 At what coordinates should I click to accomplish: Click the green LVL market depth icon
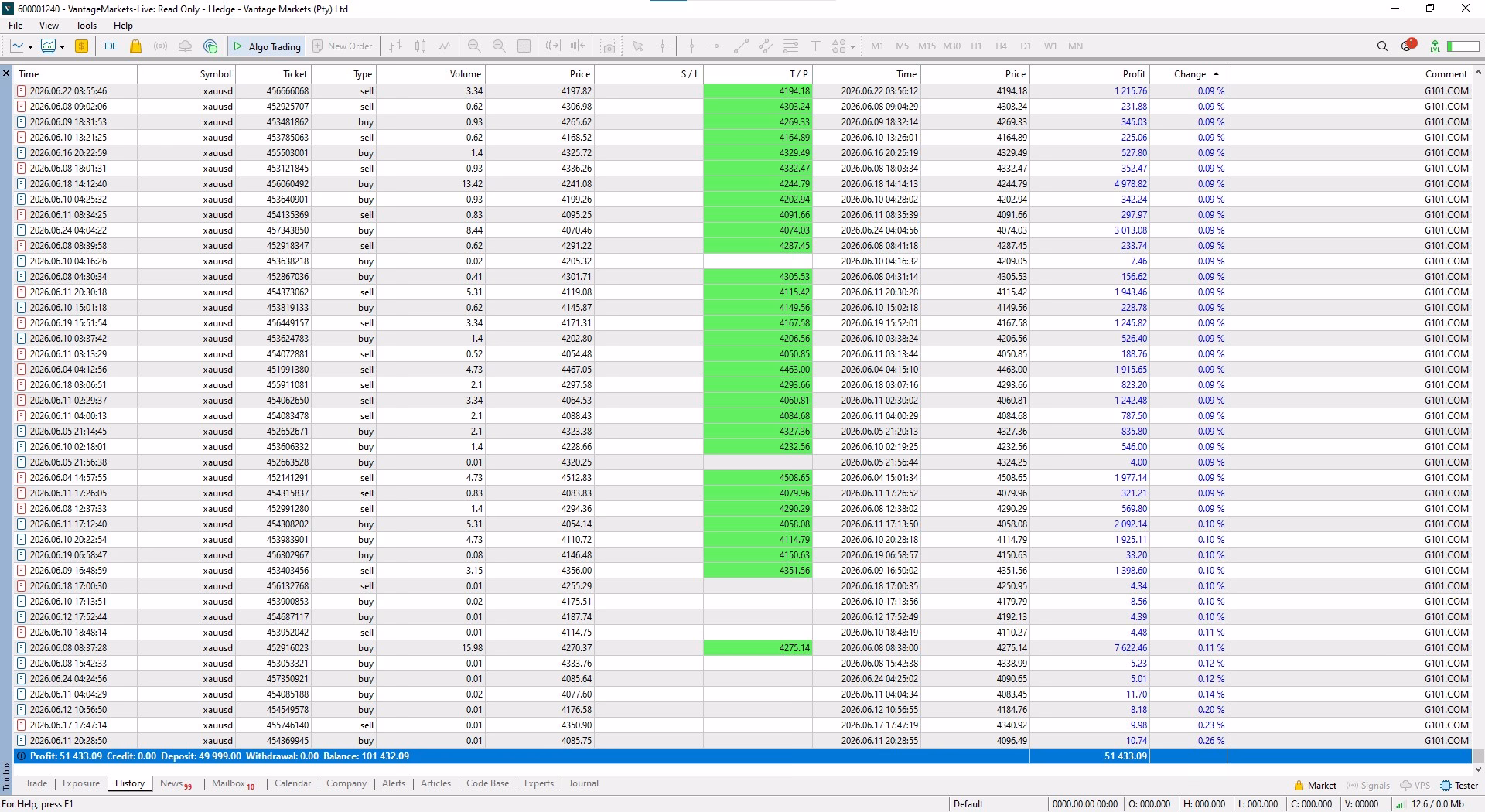pos(1435,46)
